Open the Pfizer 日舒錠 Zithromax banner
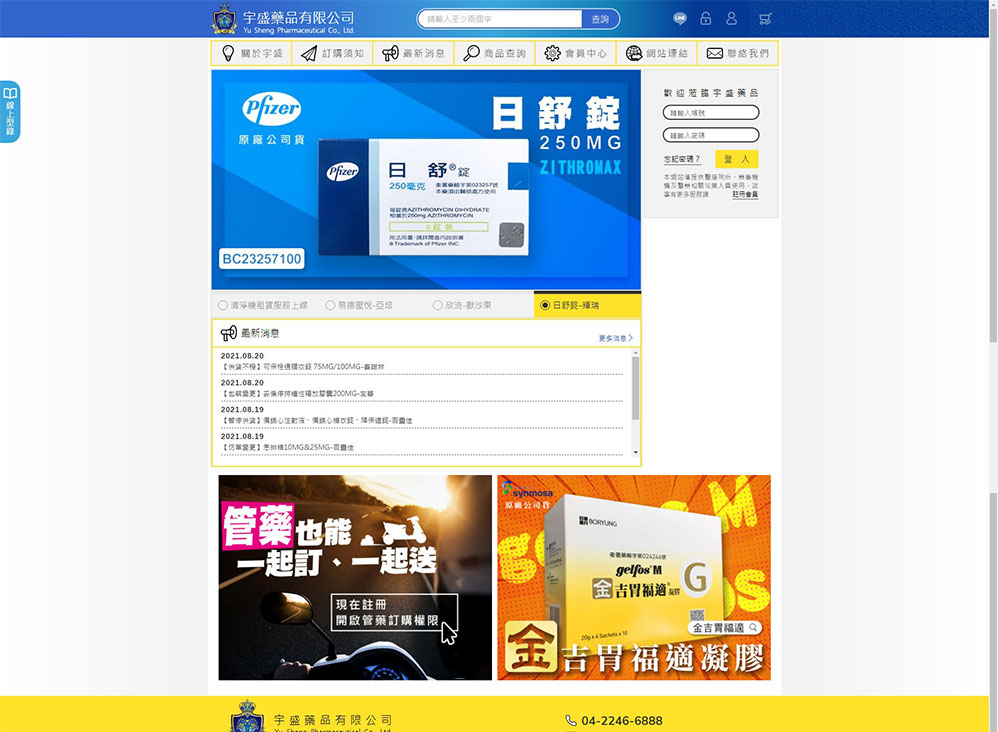 426,179
